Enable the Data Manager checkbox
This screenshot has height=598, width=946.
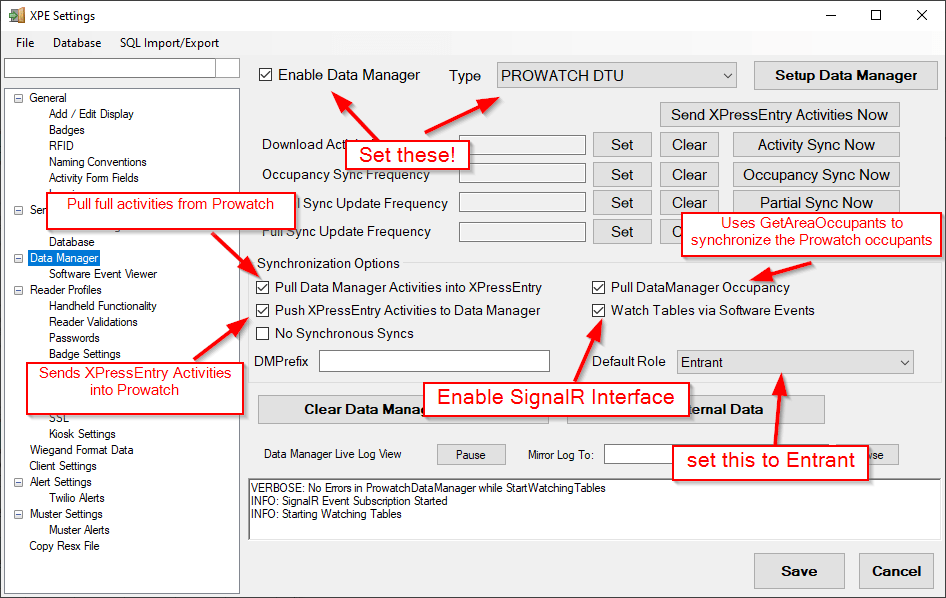coord(265,75)
